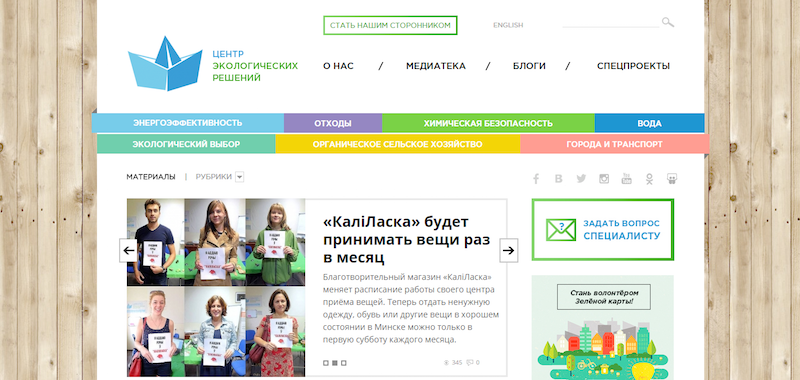Open the Facebook social icon
Screen dimensions: 800x380
pos(536,179)
